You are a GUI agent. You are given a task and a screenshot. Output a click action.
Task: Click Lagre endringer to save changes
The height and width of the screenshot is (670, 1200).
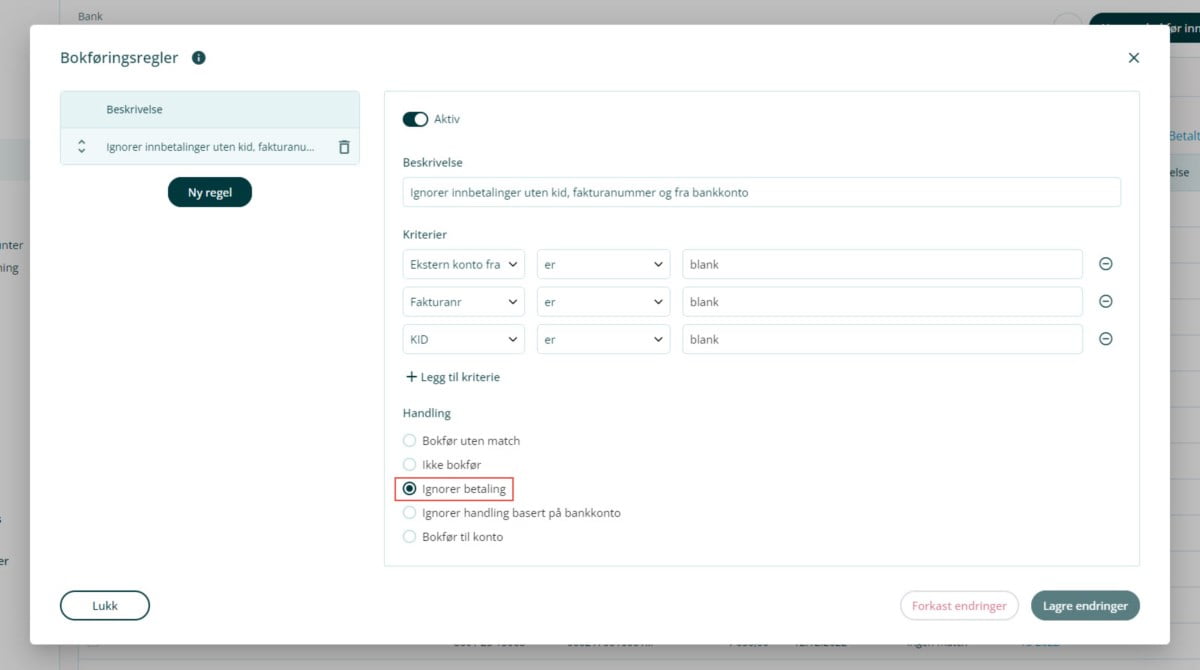tap(1085, 606)
